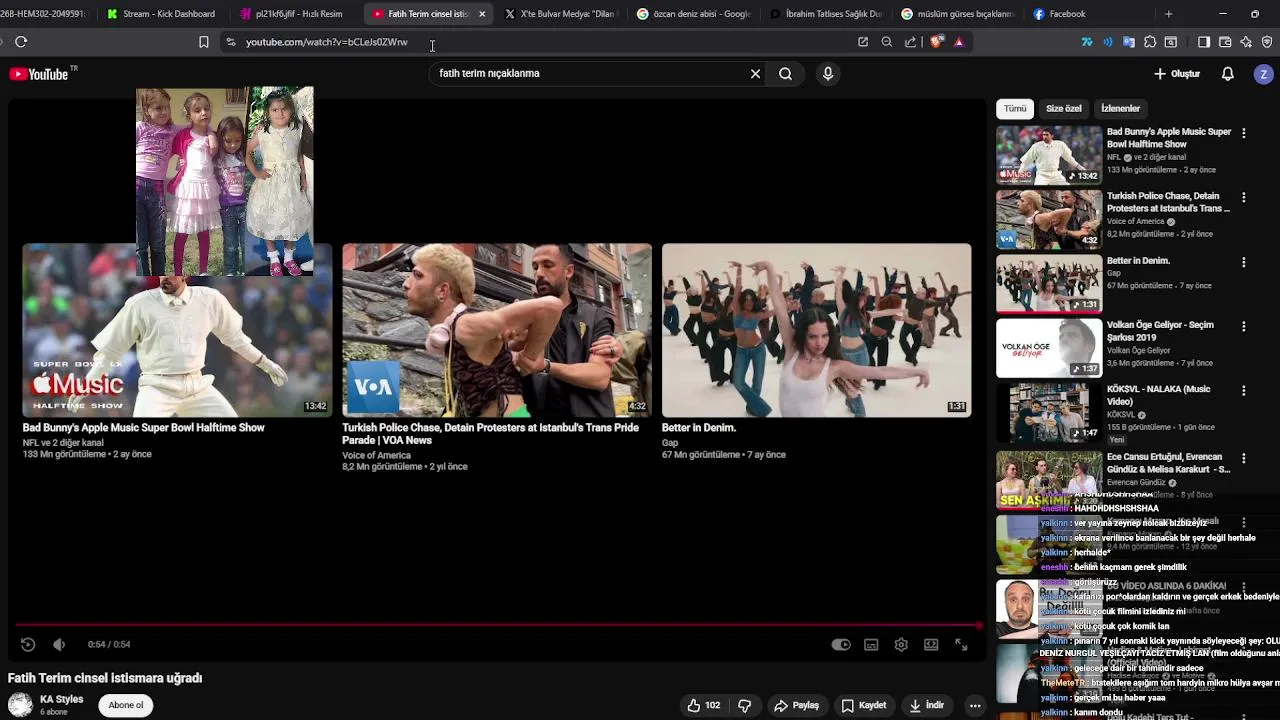The height and width of the screenshot is (720, 1280).
Task: Start voice search with the microphone
Action: (x=827, y=73)
